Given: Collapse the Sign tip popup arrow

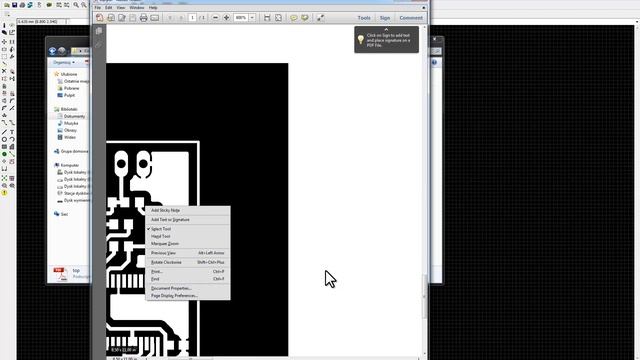Looking at the screenshot, I should (x=386, y=29).
